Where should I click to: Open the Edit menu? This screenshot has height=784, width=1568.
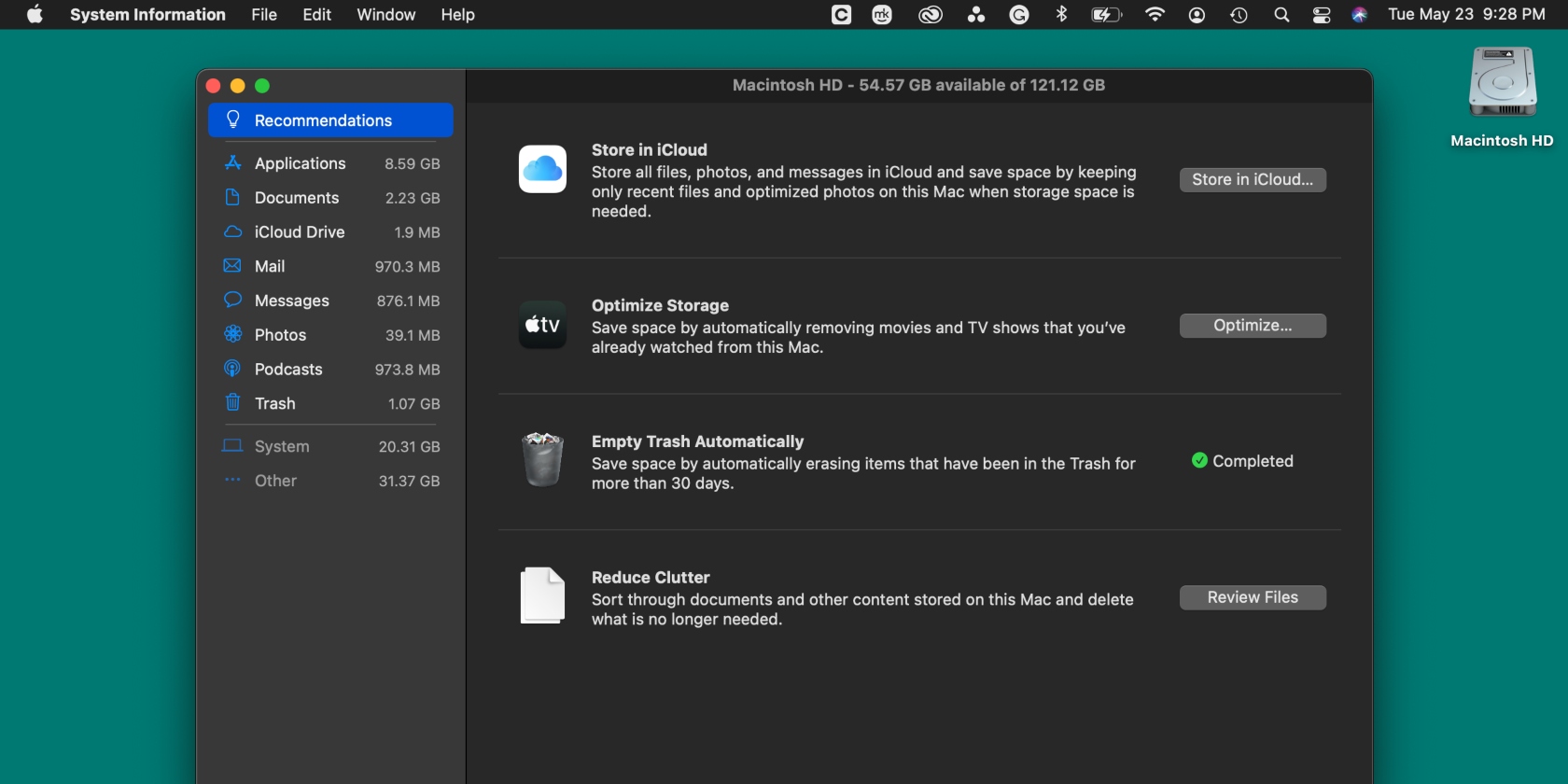(x=316, y=14)
